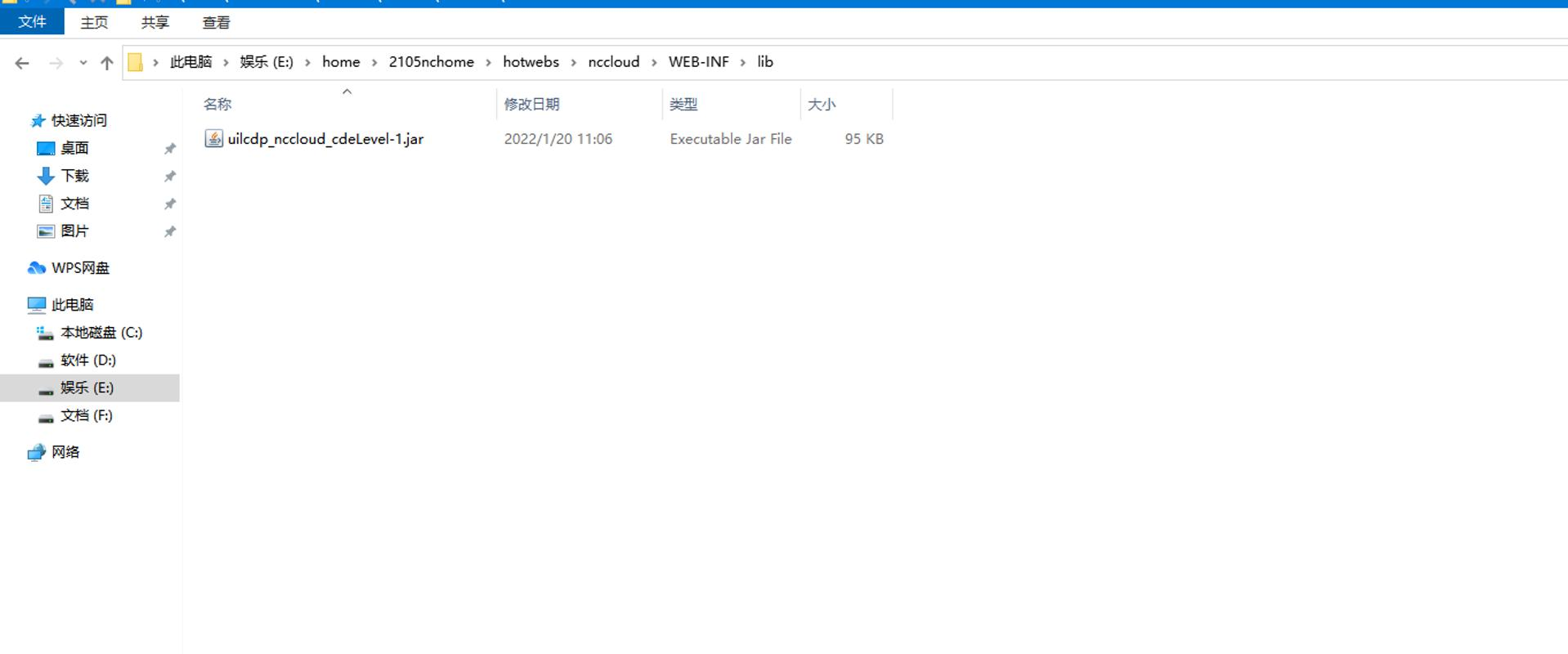Select file uilcdp_nccloud_cdeLevel-1.jar
Screen dimensions: 1568x654
click(325, 139)
